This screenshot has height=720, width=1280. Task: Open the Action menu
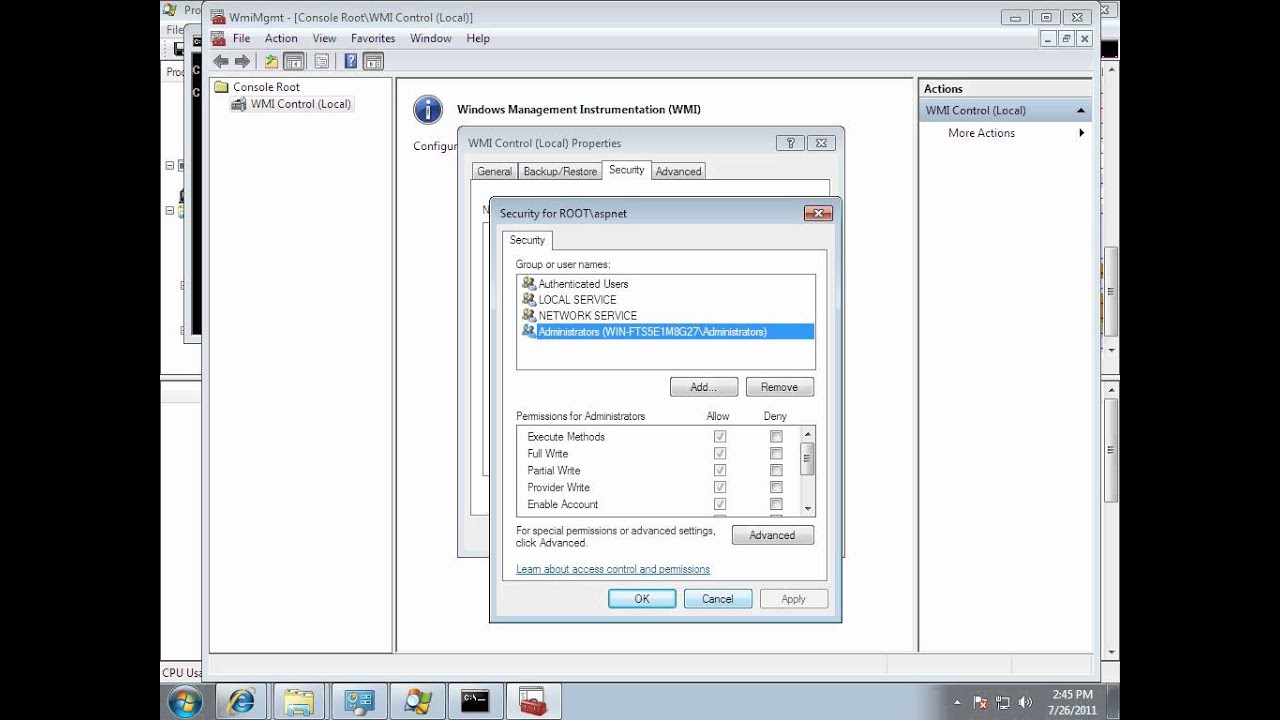pyautogui.click(x=281, y=38)
